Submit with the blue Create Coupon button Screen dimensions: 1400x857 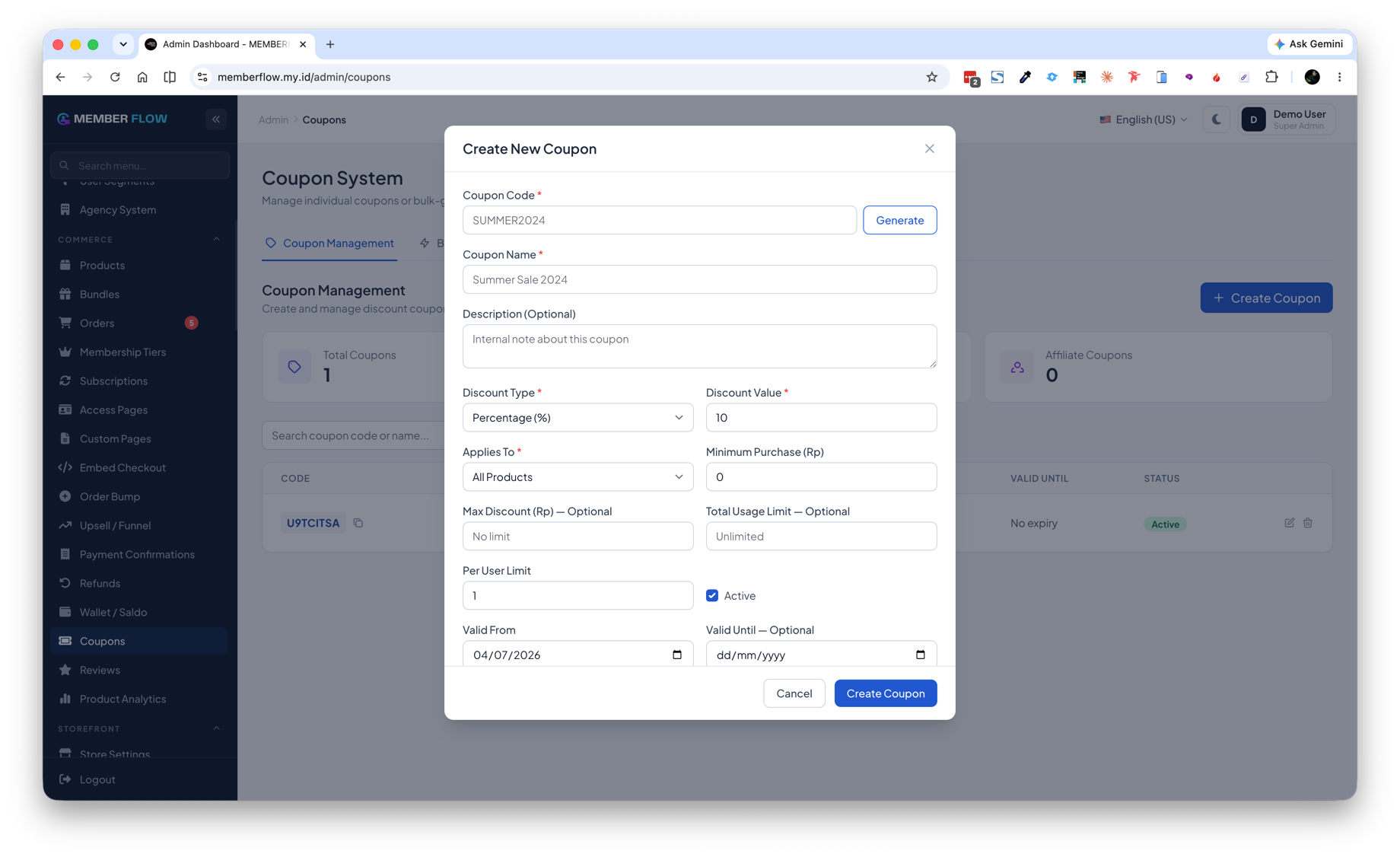pos(886,693)
